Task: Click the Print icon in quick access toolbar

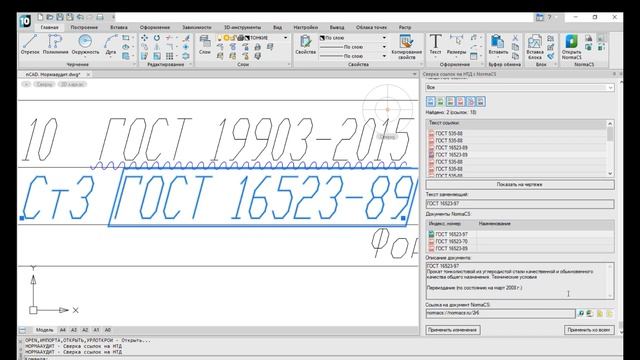Action: coord(100,17)
